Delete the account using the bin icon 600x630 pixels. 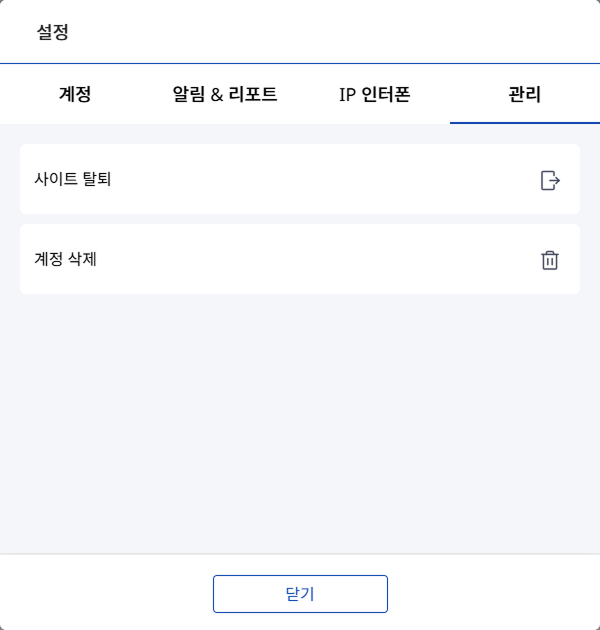550,260
